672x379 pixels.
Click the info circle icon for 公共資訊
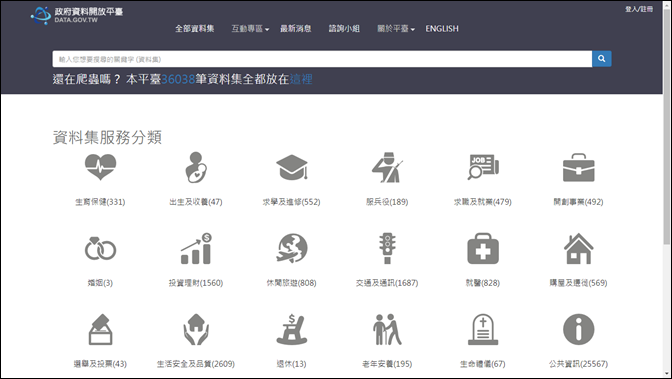579,330
